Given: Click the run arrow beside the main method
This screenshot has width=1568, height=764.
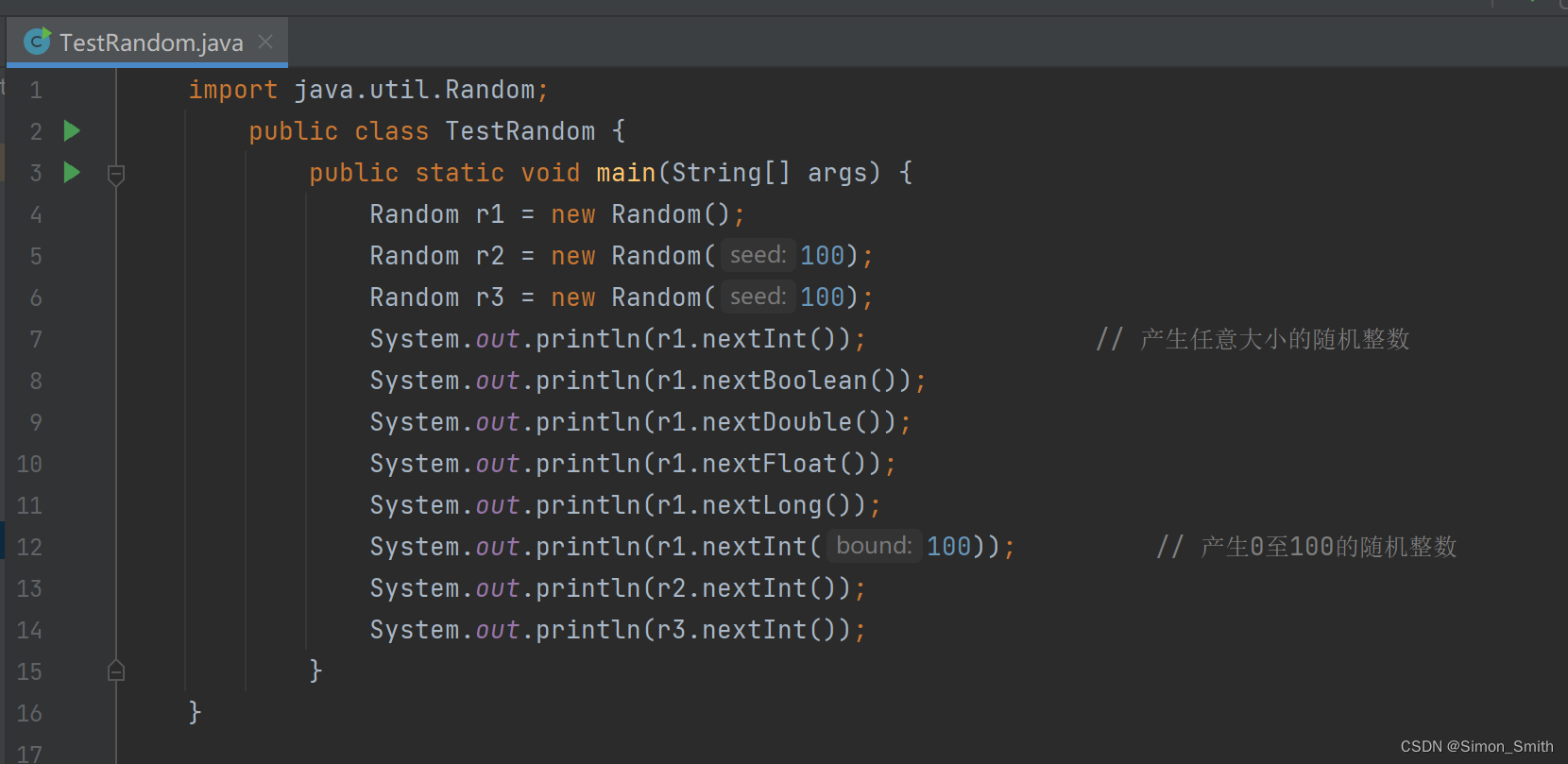Looking at the screenshot, I should click(72, 172).
